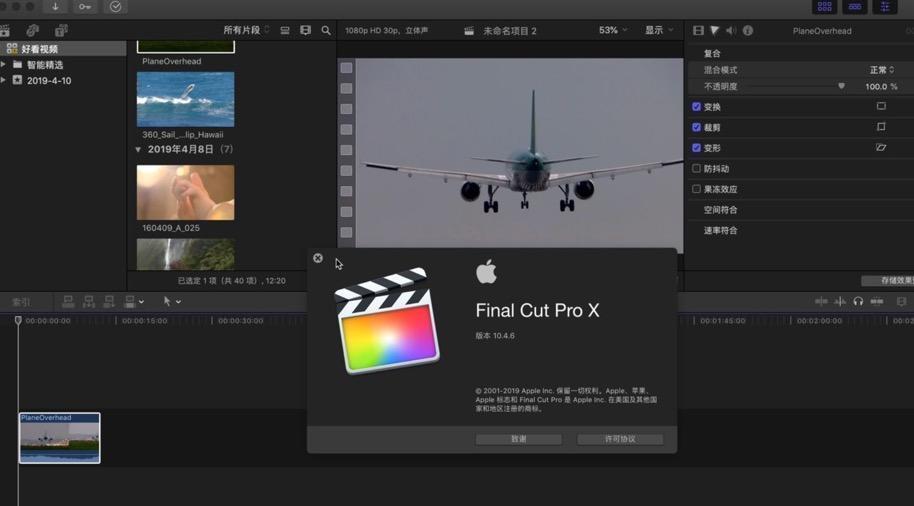The image size is (914, 506).
Task: Uncheck the 变形 checkbox
Action: pyautogui.click(x=696, y=148)
